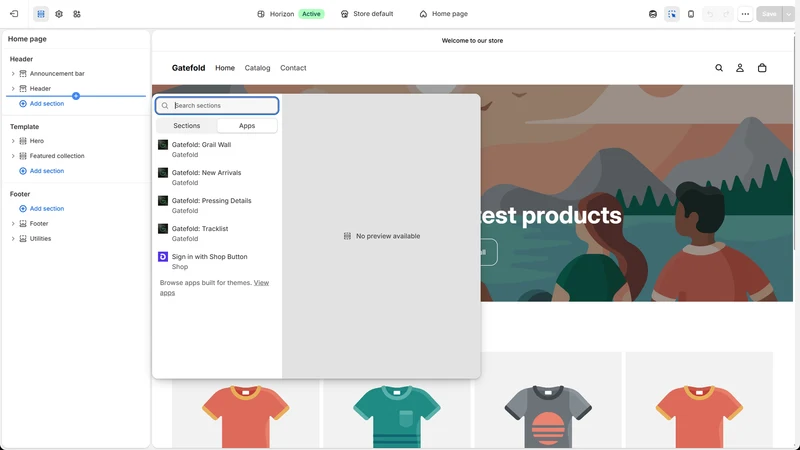Screen dimensions: 800x450
Task: Exit the theme editor using back icon
Action: click(x=14, y=14)
